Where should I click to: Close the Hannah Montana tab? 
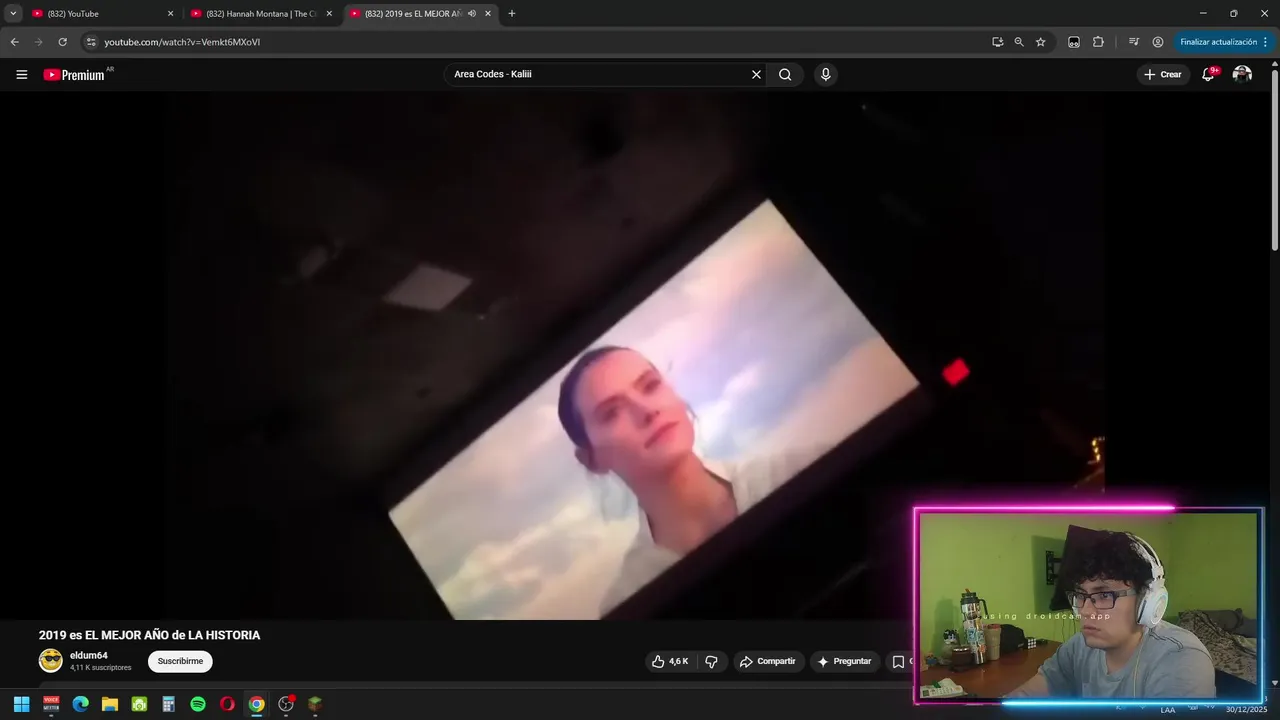329,14
